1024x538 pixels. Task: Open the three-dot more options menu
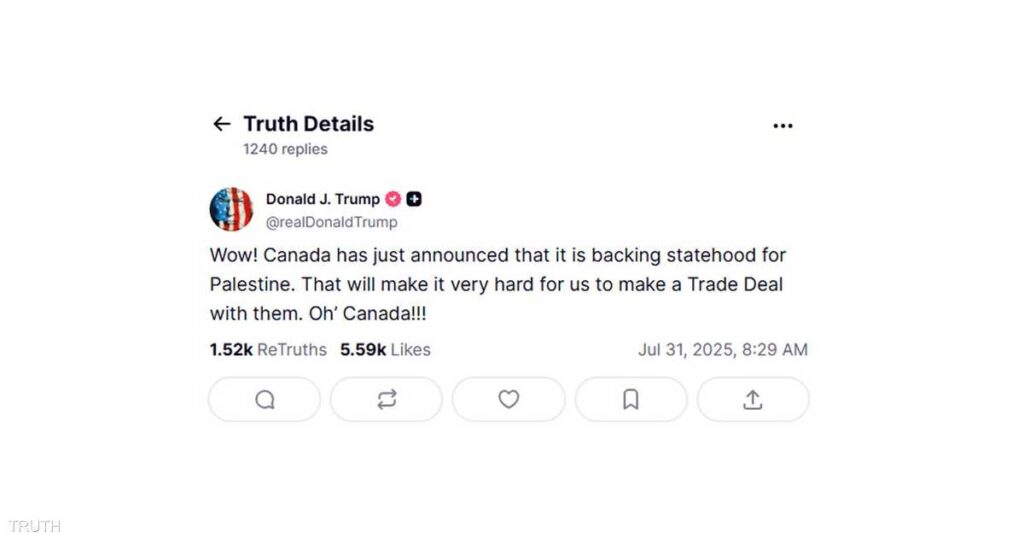point(782,125)
